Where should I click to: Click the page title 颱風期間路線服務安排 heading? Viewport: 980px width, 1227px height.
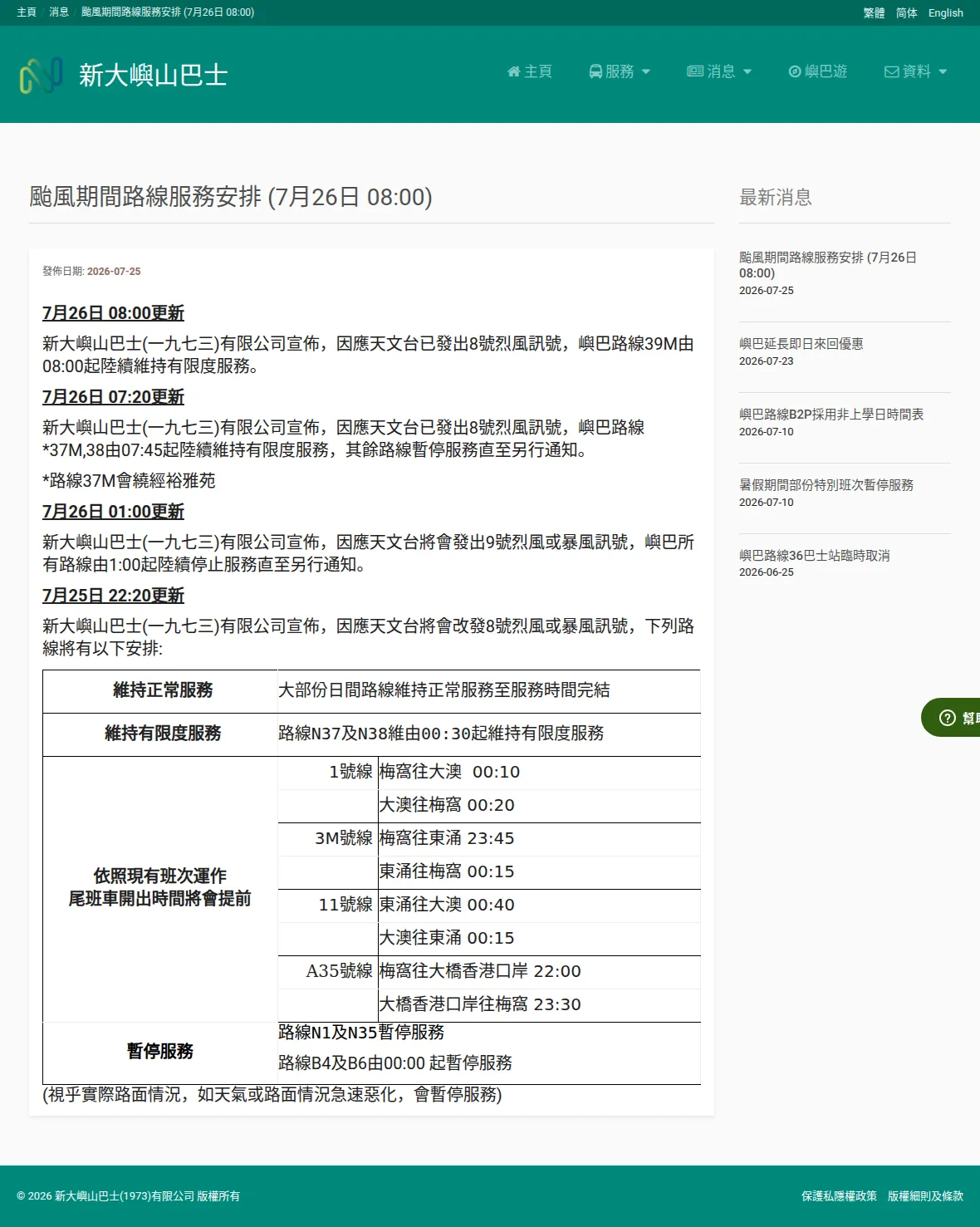click(231, 198)
